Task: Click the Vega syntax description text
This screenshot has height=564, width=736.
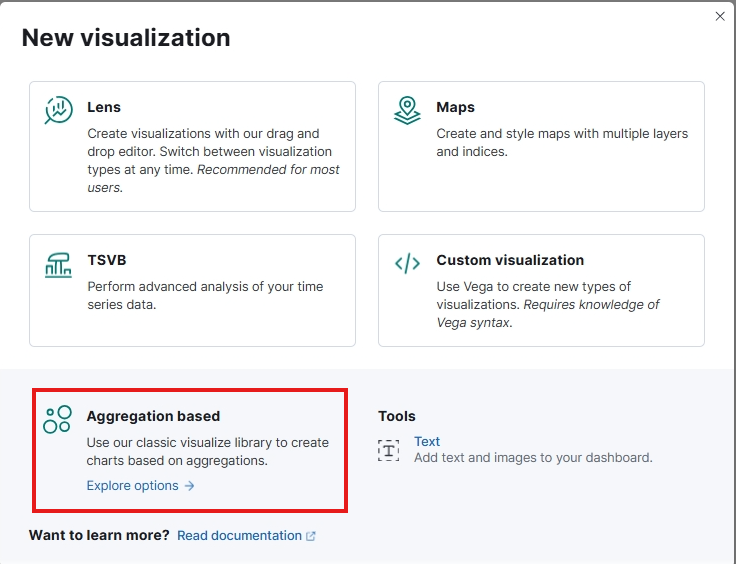Action: point(548,304)
